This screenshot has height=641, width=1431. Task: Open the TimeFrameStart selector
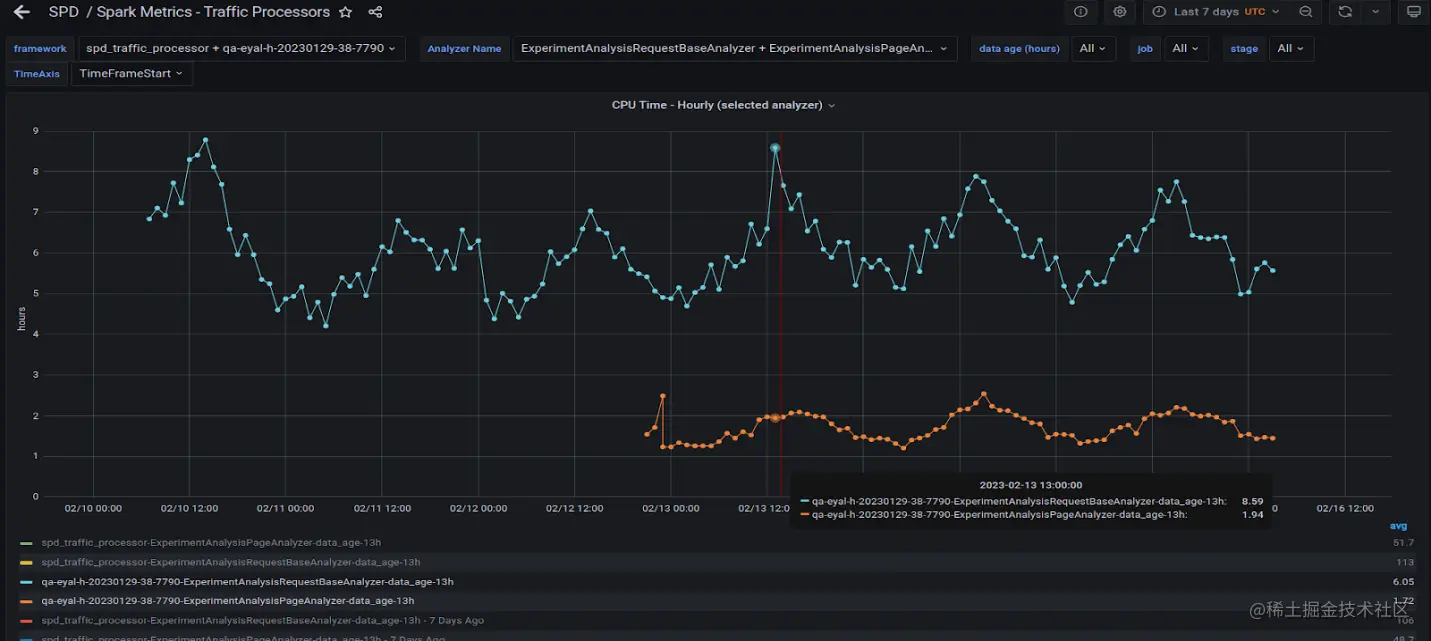point(131,73)
